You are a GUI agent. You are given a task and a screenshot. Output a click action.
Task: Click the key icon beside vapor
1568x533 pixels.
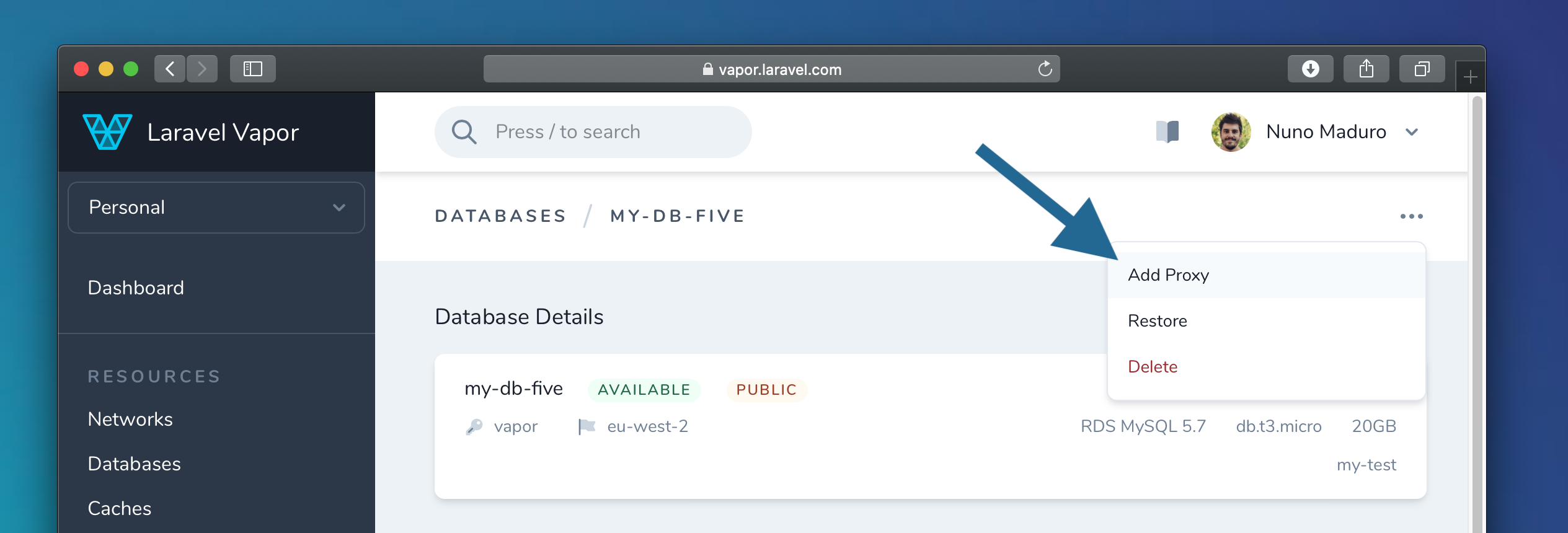(x=474, y=426)
